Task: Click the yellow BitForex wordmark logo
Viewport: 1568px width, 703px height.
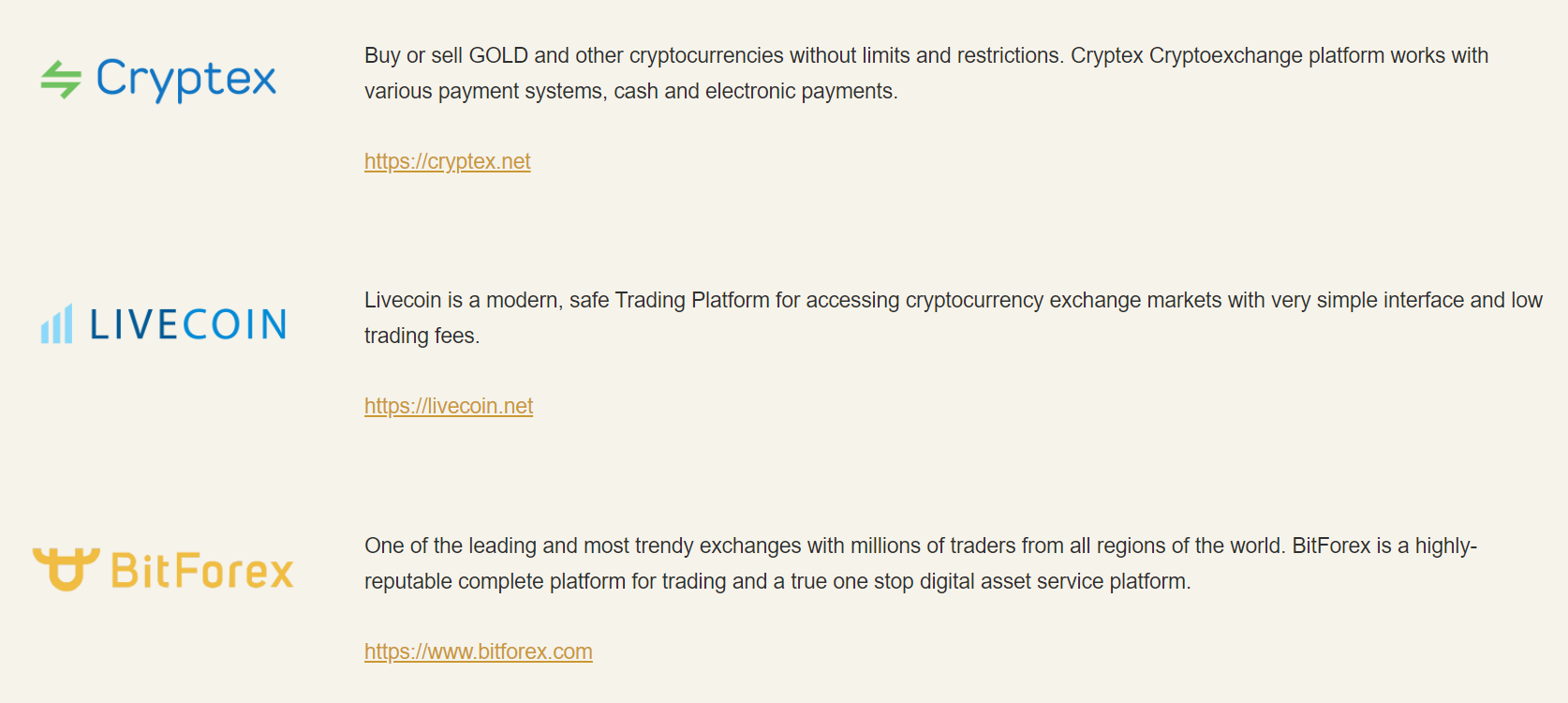Action: point(202,570)
